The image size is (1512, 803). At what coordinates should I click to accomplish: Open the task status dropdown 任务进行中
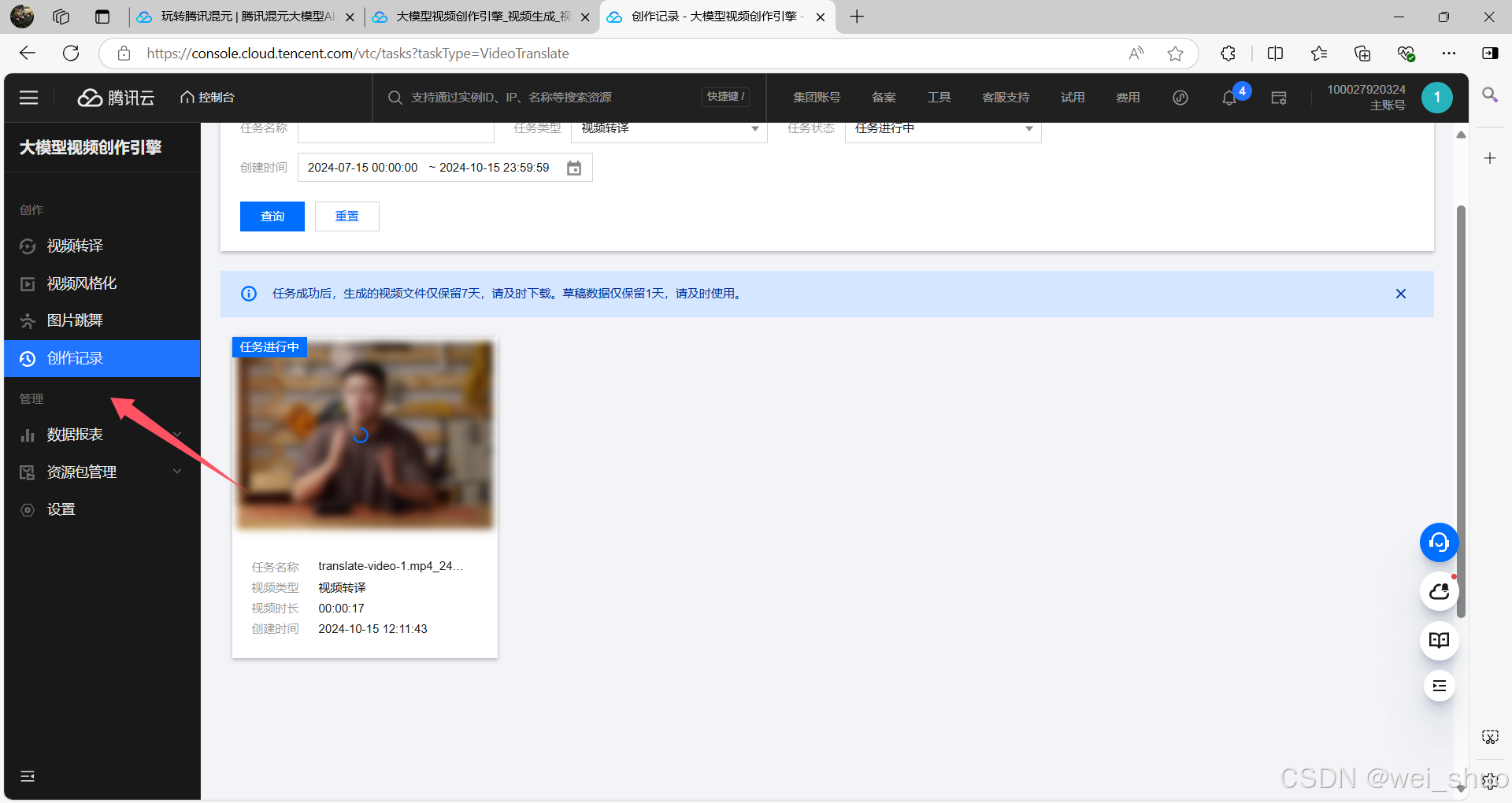[x=943, y=129]
